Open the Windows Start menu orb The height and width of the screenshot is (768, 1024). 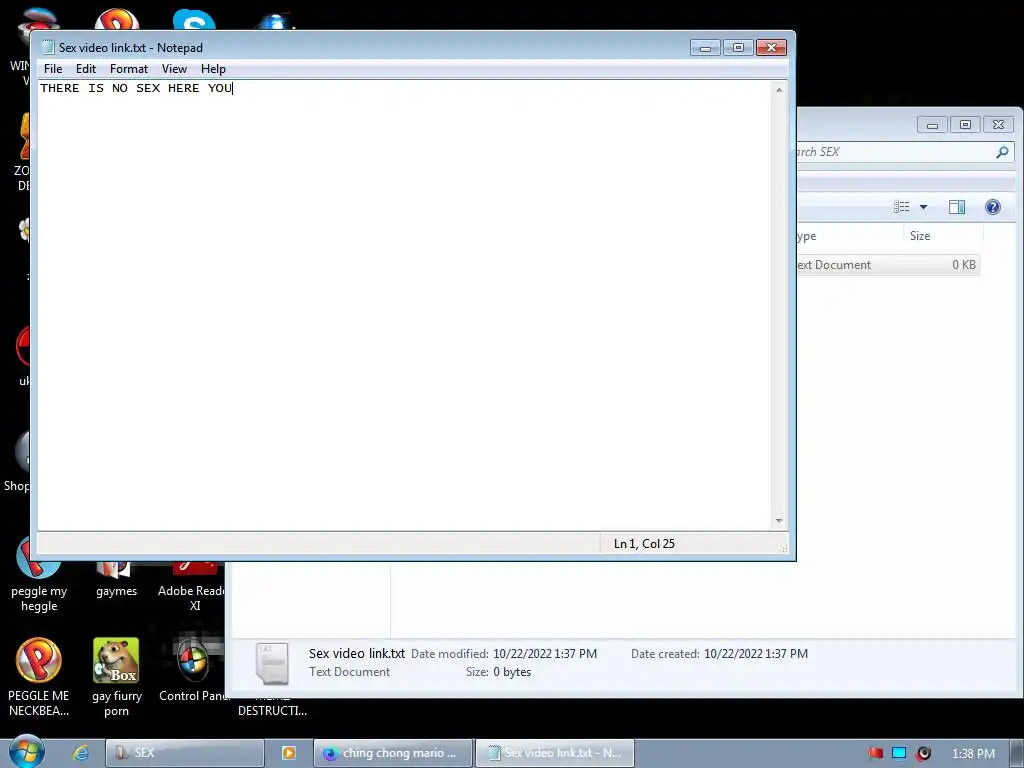pyautogui.click(x=27, y=751)
